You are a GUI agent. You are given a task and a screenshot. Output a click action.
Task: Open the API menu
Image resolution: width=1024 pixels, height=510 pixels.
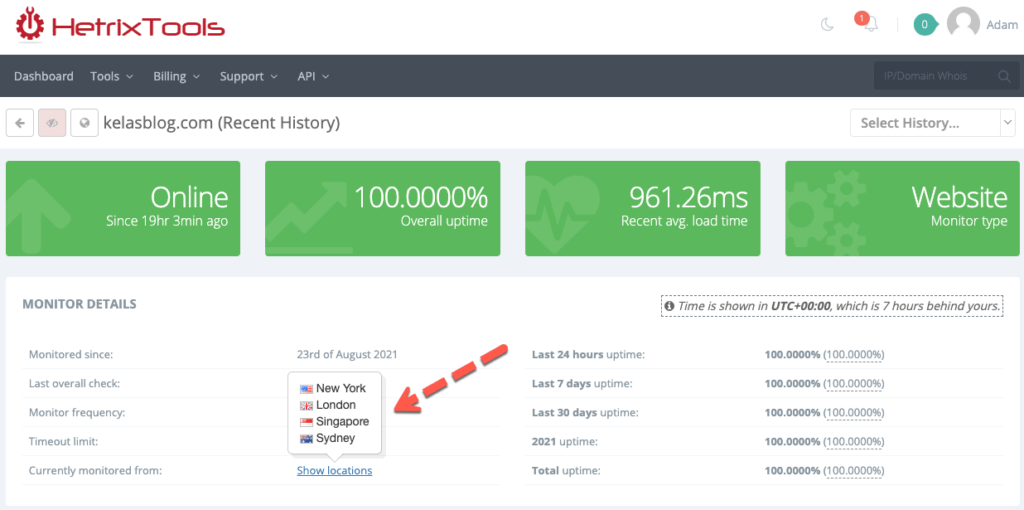[313, 76]
